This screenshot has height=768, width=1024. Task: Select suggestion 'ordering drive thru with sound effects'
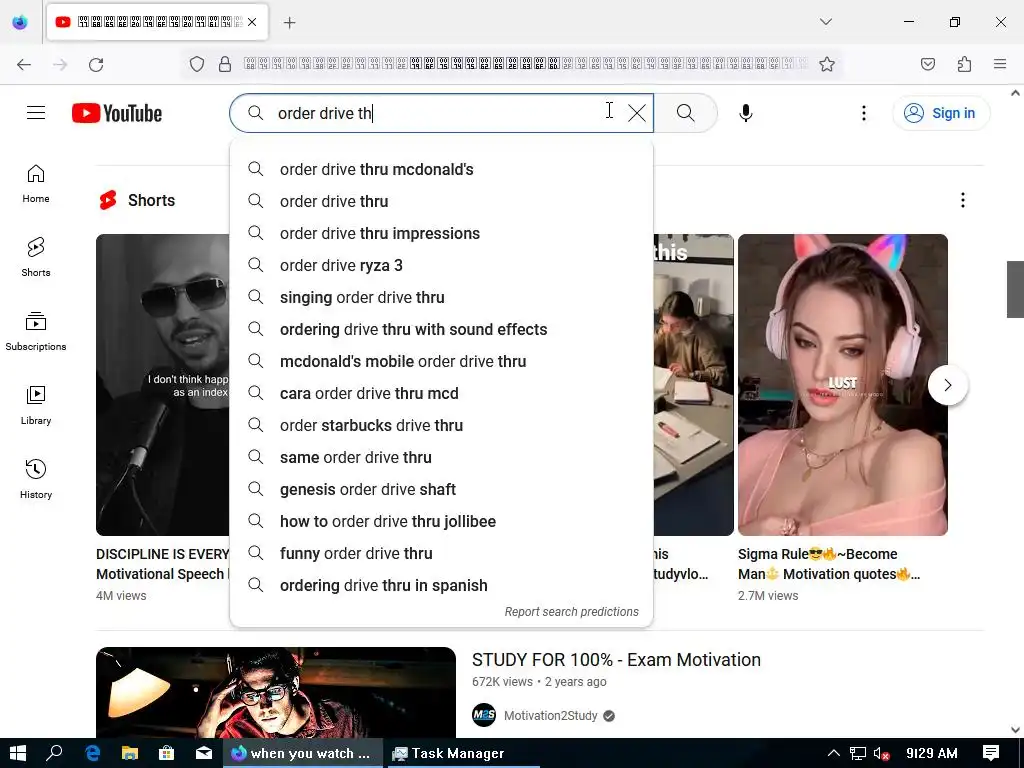tap(441, 330)
